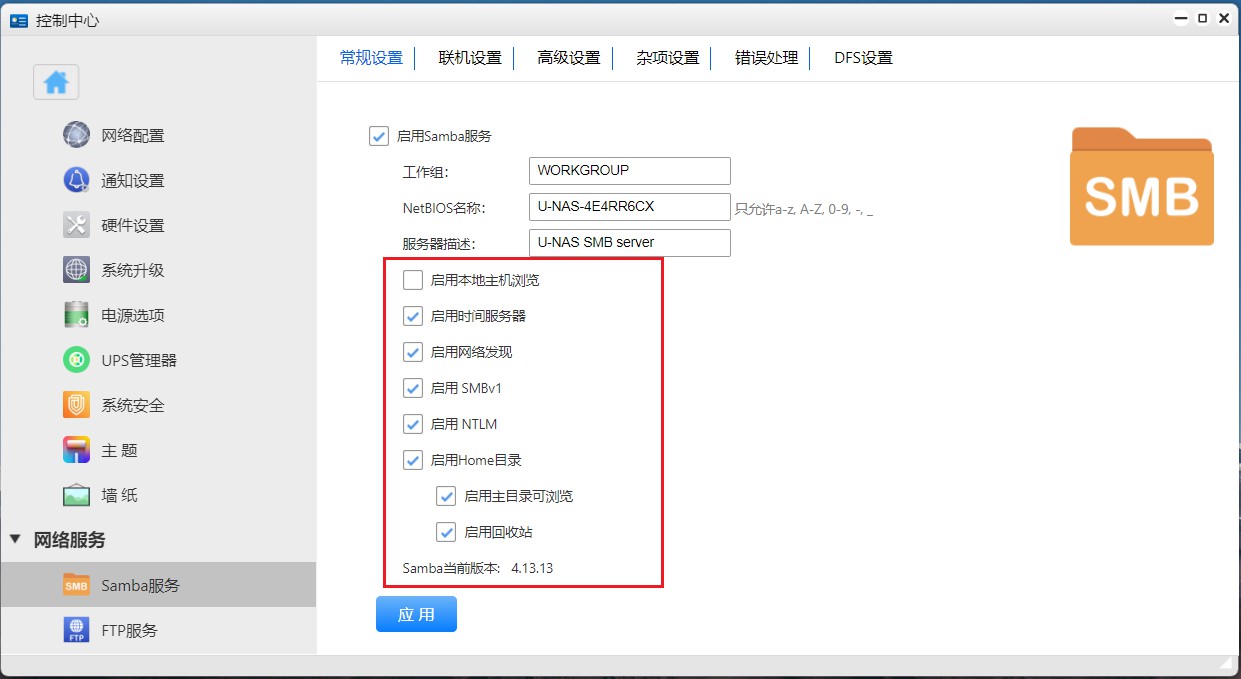Open the 硬件设置 wrench icon
1241x679 pixels.
coord(77,225)
